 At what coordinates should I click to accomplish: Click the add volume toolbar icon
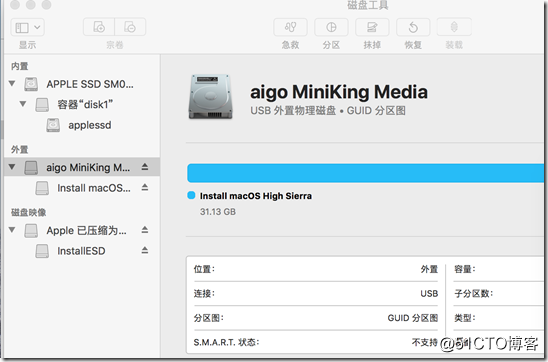pos(99,27)
